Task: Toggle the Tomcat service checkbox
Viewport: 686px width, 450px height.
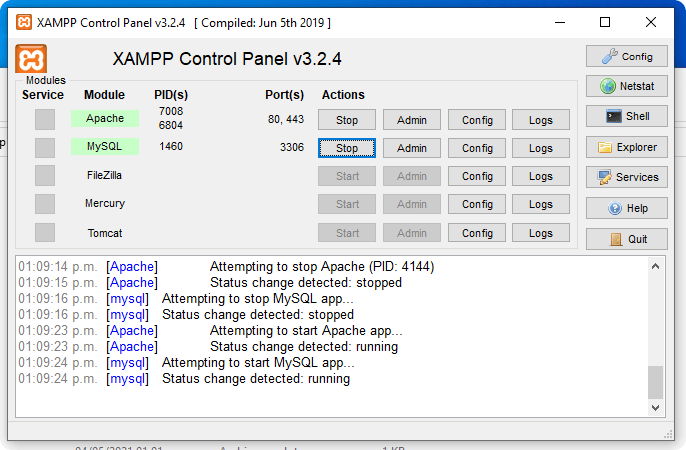Action: tap(45, 233)
